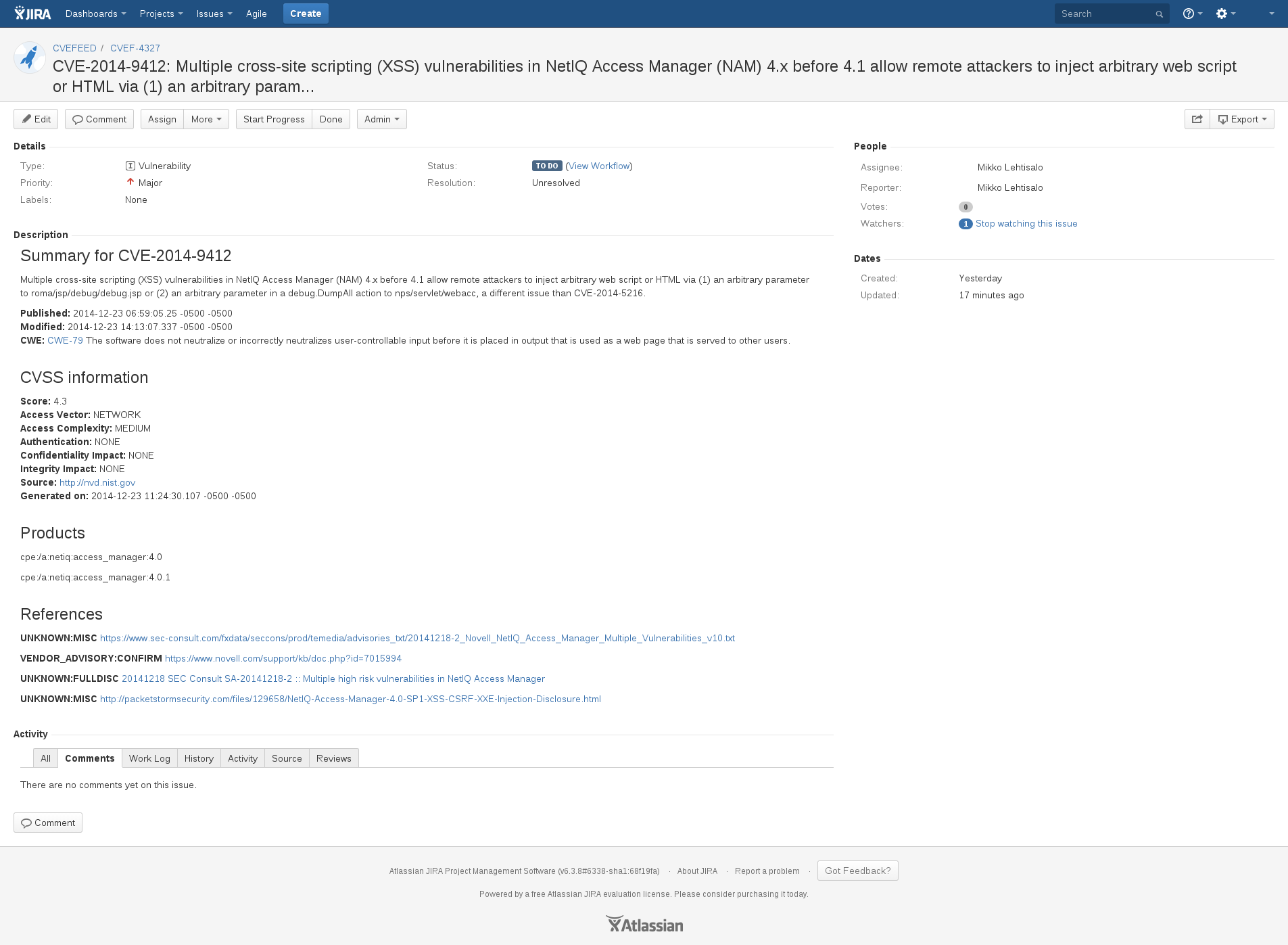
Task: Click the top Comment button
Action: tap(99, 119)
